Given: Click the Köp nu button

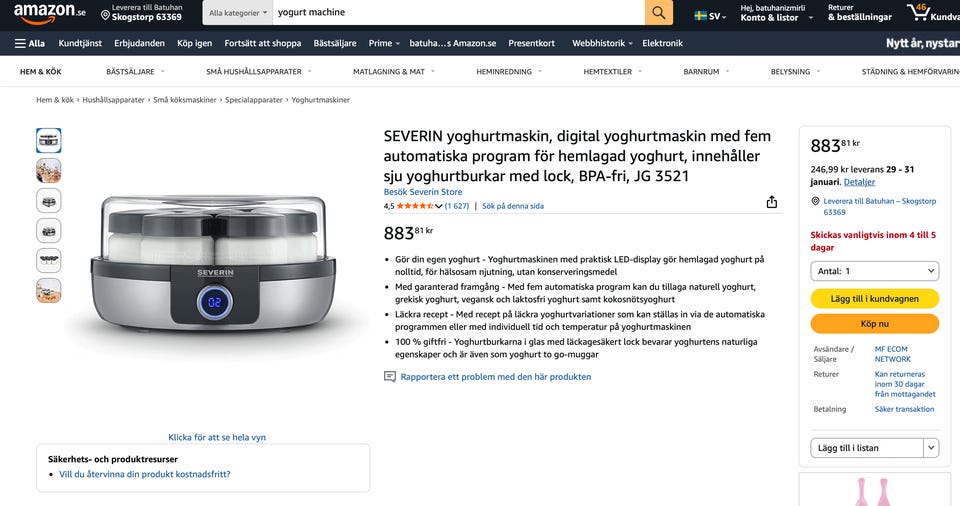Looking at the screenshot, I should 874,323.
